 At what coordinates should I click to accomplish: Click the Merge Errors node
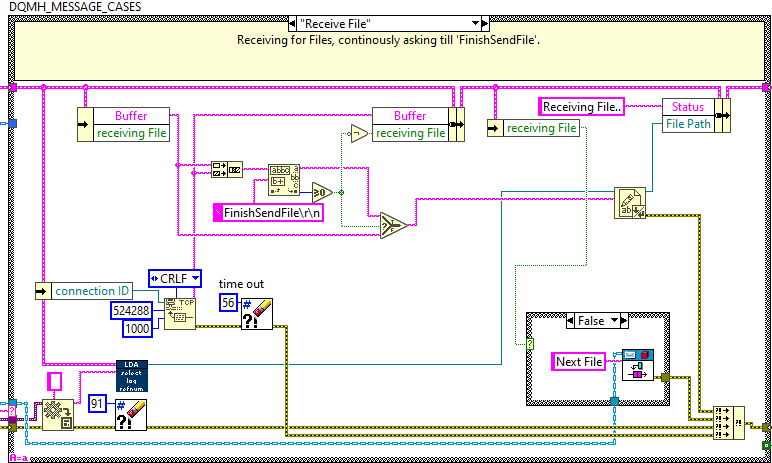click(x=729, y=423)
